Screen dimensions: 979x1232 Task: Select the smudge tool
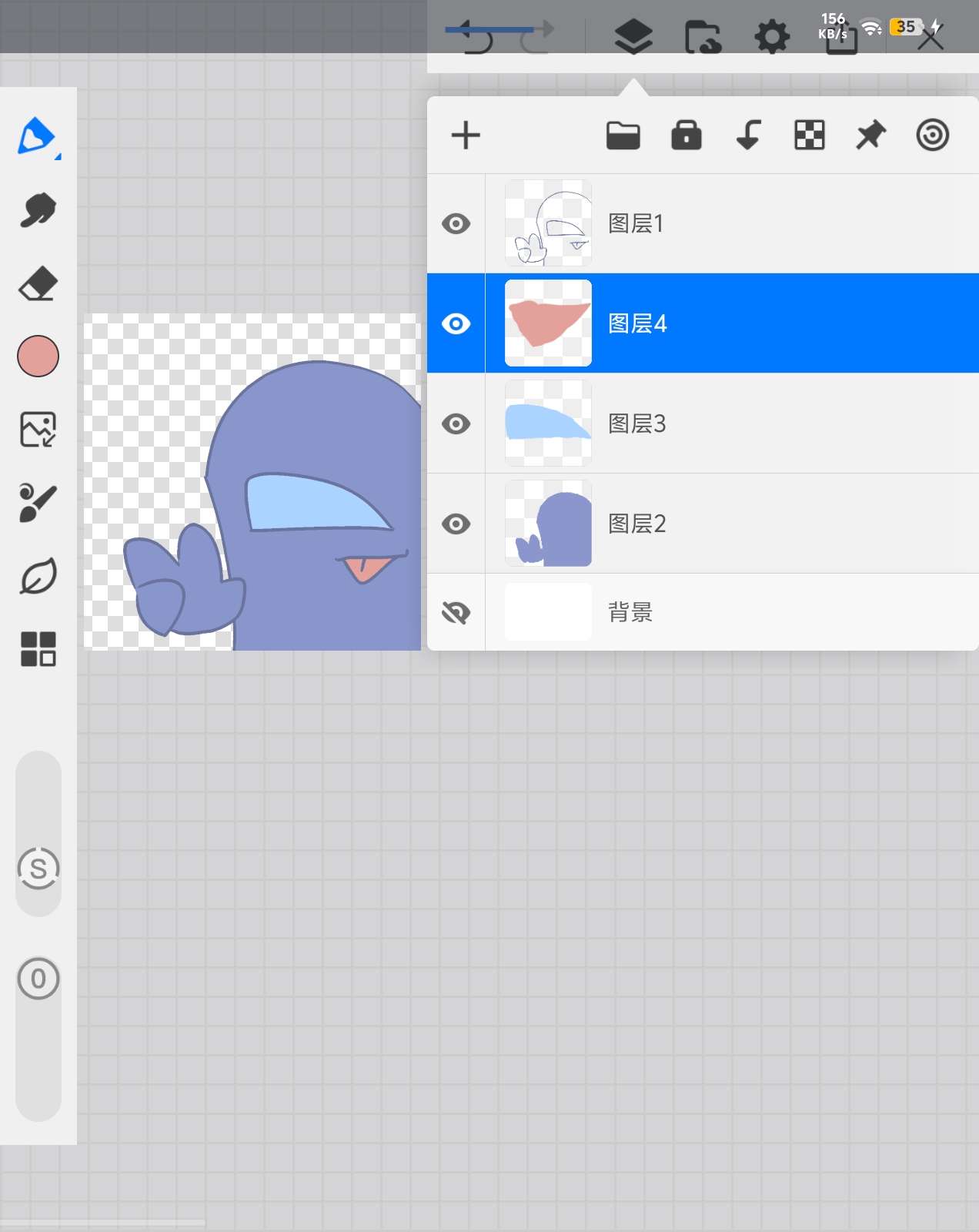pyautogui.click(x=38, y=210)
